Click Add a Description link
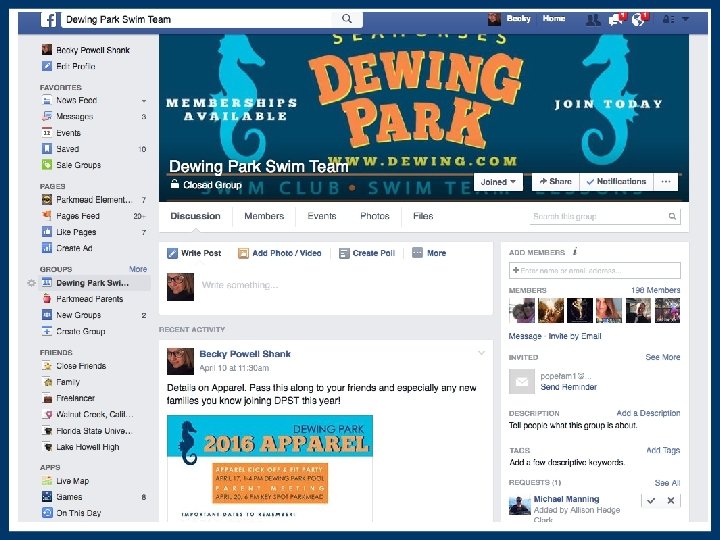Viewport: 720px width, 540px height. coord(648,413)
